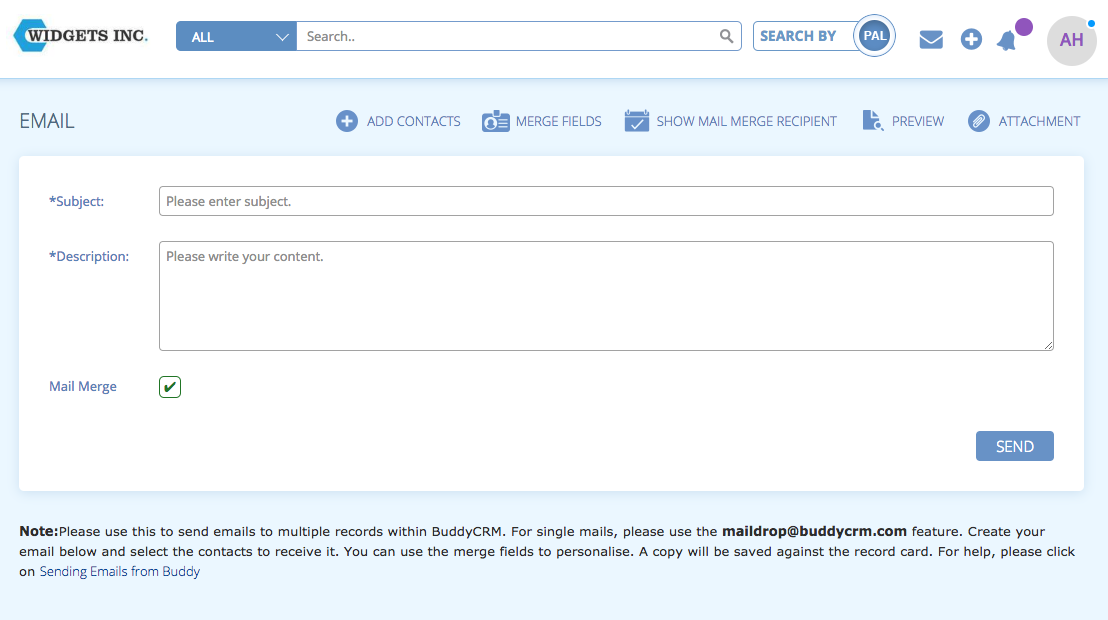Viewport: 1108px width, 620px height.
Task: Open the ALL search filter dropdown
Action: pos(236,35)
